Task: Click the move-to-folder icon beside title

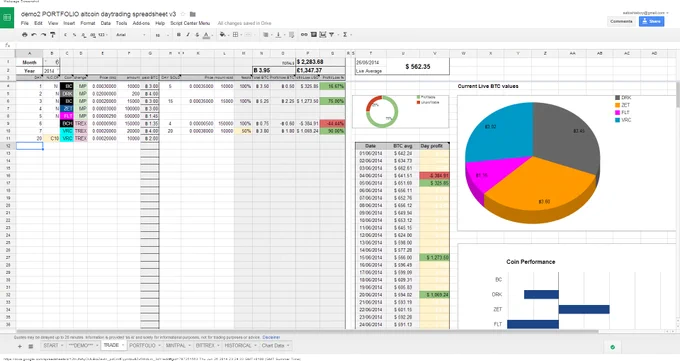Action: coord(193,14)
